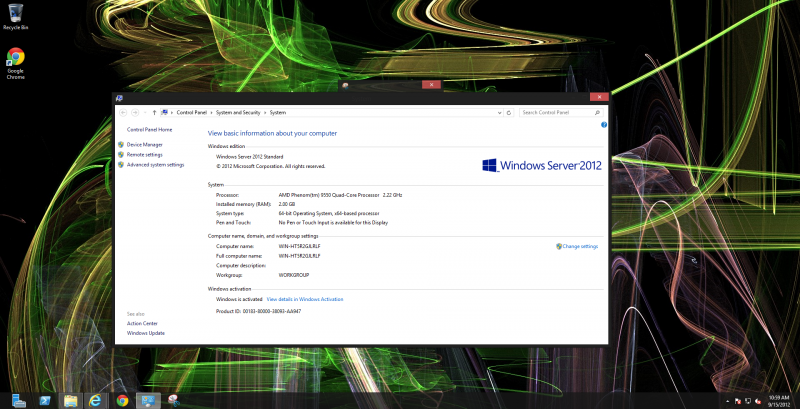Open Advanced system settings link
Image resolution: width=800 pixels, height=409 pixels.
pyautogui.click(x=156, y=165)
